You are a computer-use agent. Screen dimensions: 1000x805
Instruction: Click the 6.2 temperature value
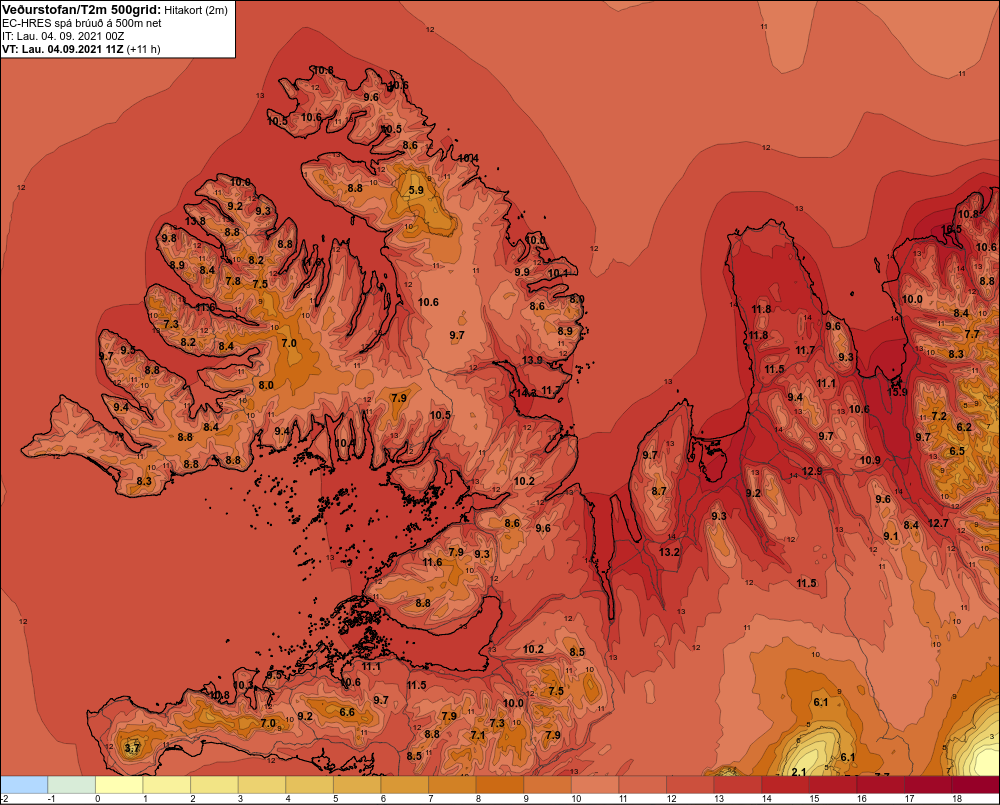[964, 427]
